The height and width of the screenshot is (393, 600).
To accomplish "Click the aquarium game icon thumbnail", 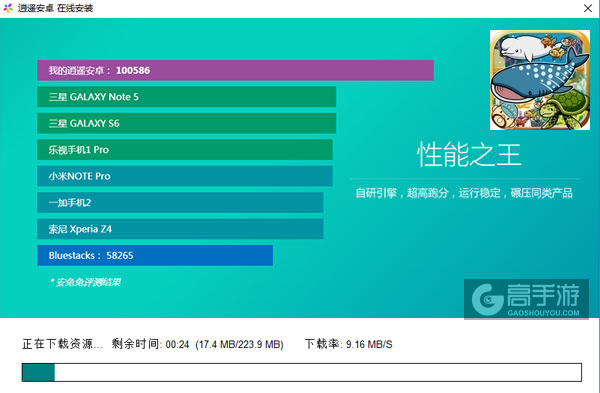I will [x=540, y=80].
